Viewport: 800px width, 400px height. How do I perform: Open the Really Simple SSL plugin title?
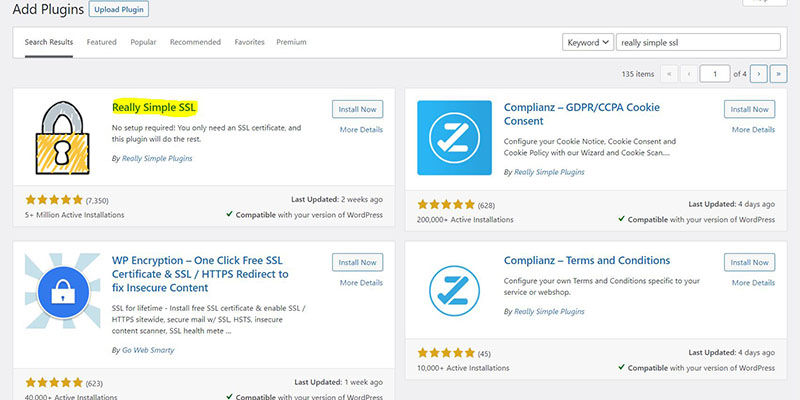(154, 107)
